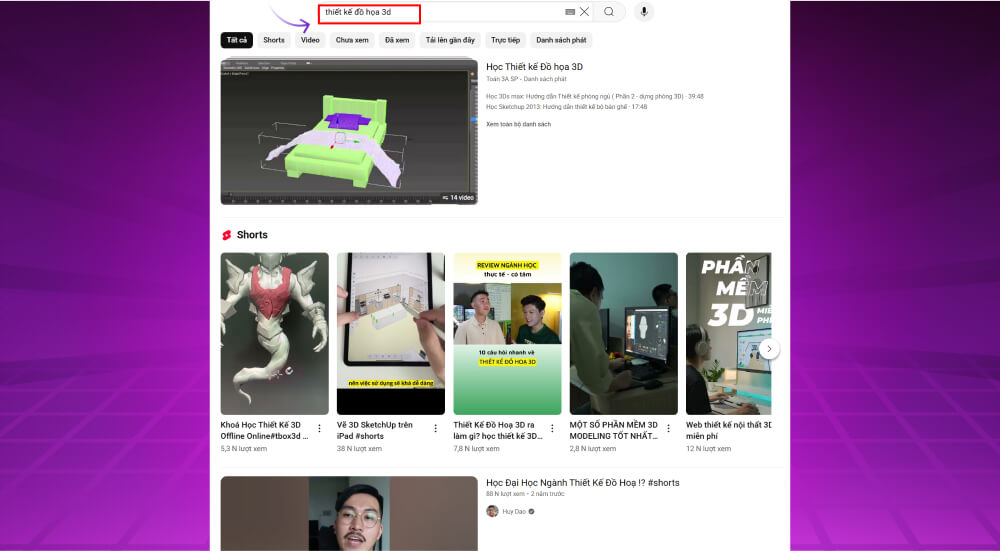
Task: Open 'Vẽ 3D SketchUp trên iPad #shorts' title
Action: click(375, 430)
